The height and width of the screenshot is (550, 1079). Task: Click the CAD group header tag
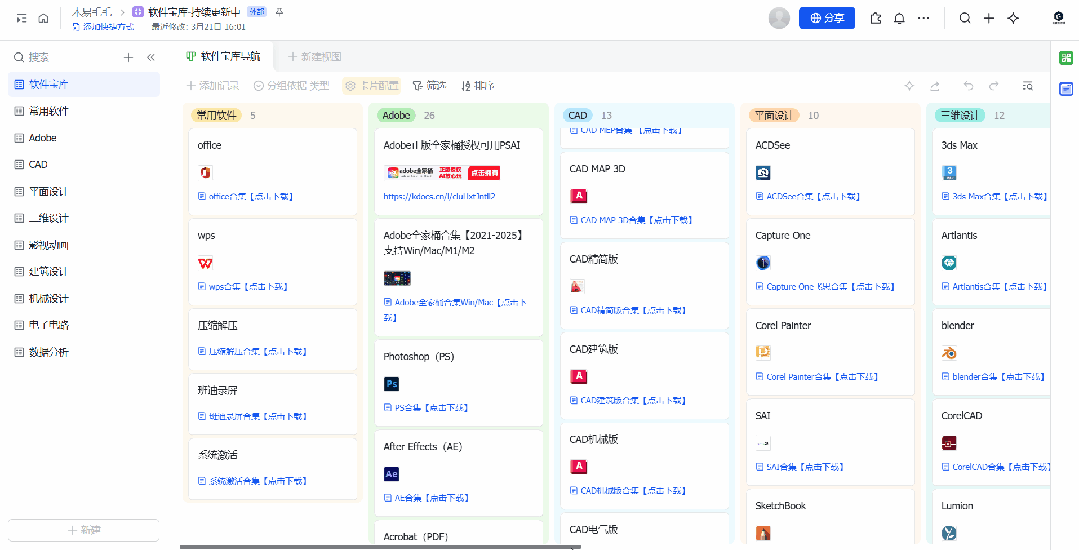coord(578,115)
